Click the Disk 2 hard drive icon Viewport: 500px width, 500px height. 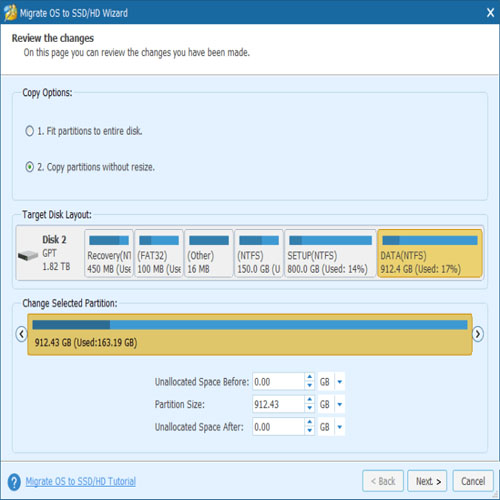point(28,256)
